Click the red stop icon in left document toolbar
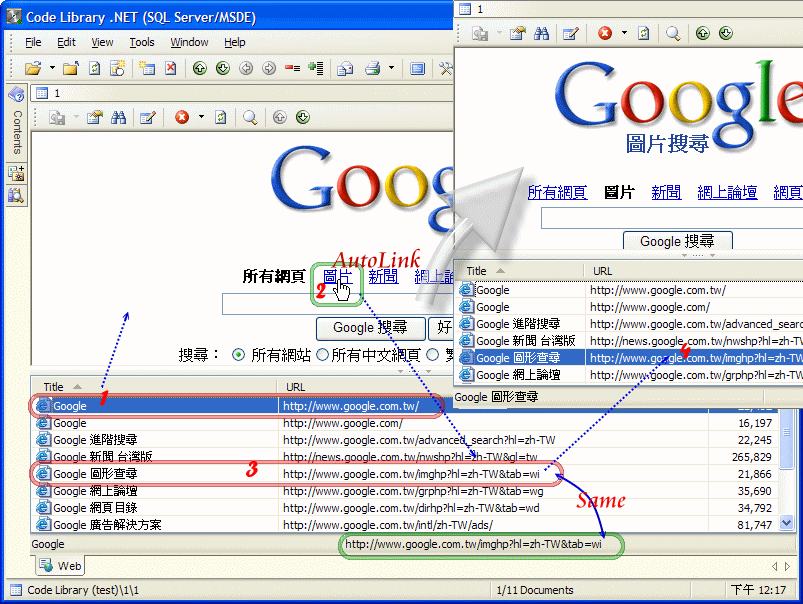 pyautogui.click(x=182, y=117)
